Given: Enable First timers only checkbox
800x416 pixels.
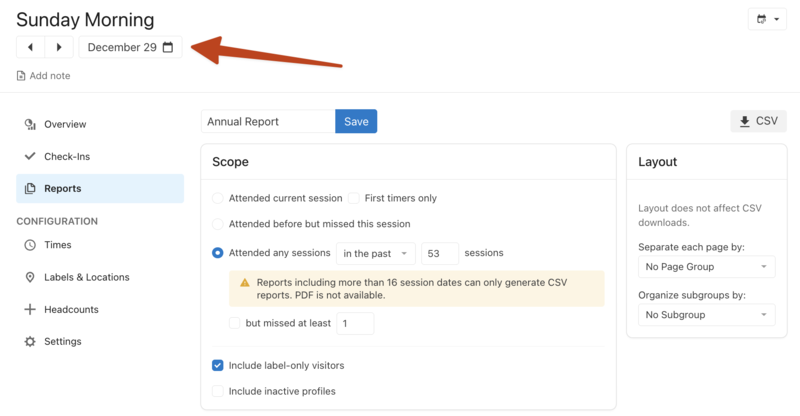Looking at the screenshot, I should coord(354,198).
